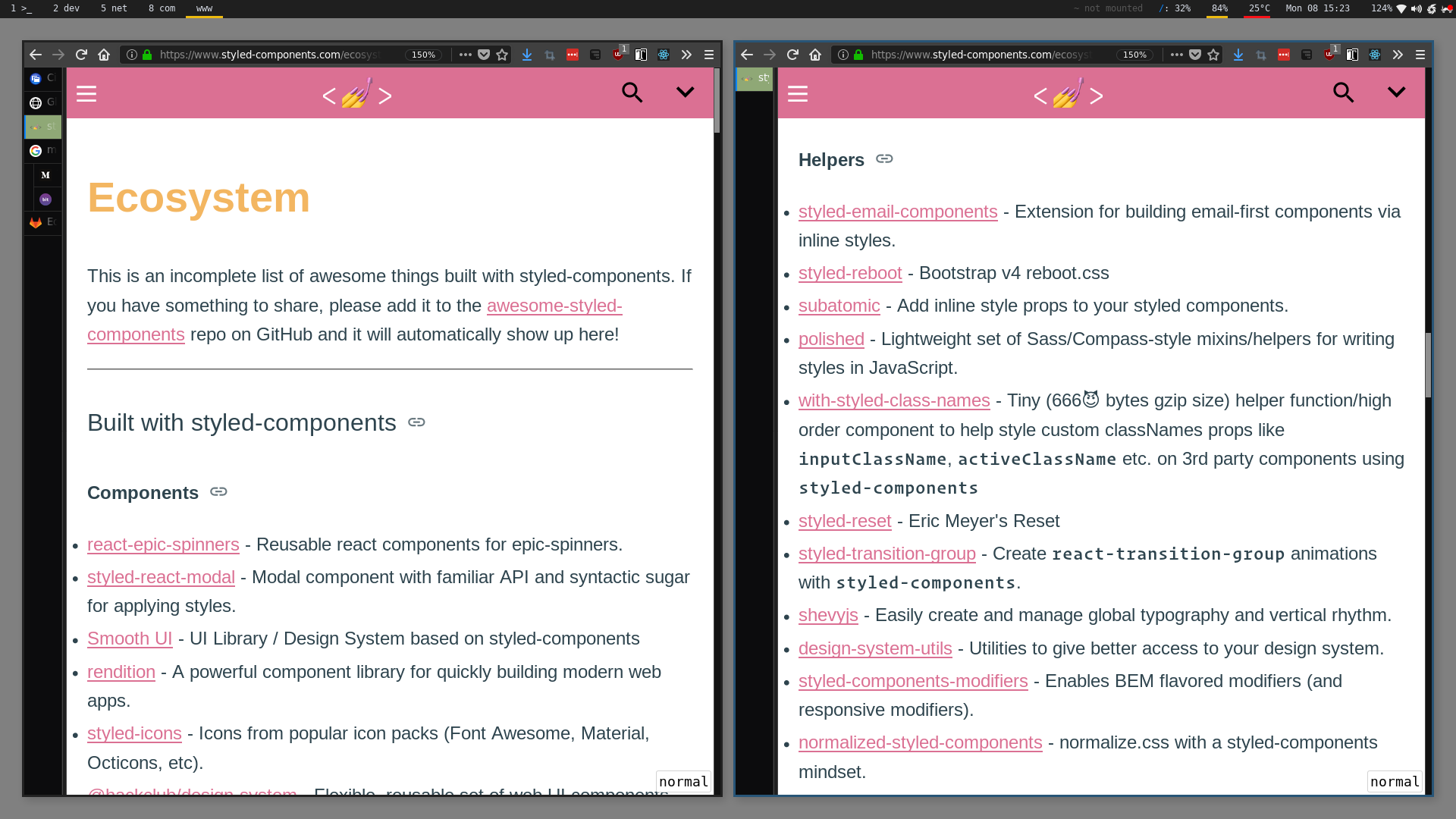This screenshot has width=1456, height=819.
Task: Go to home page in left browser
Action: (x=104, y=55)
